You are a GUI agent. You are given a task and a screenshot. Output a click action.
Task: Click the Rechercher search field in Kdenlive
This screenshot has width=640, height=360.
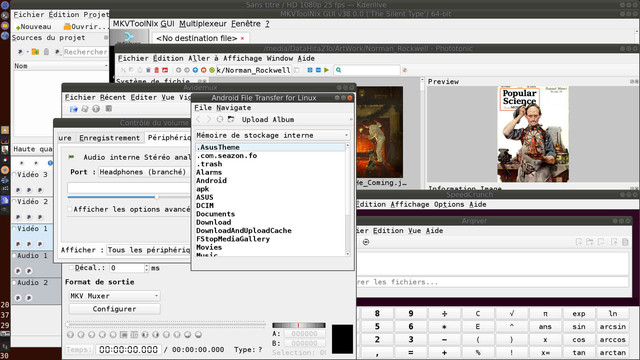85,52
